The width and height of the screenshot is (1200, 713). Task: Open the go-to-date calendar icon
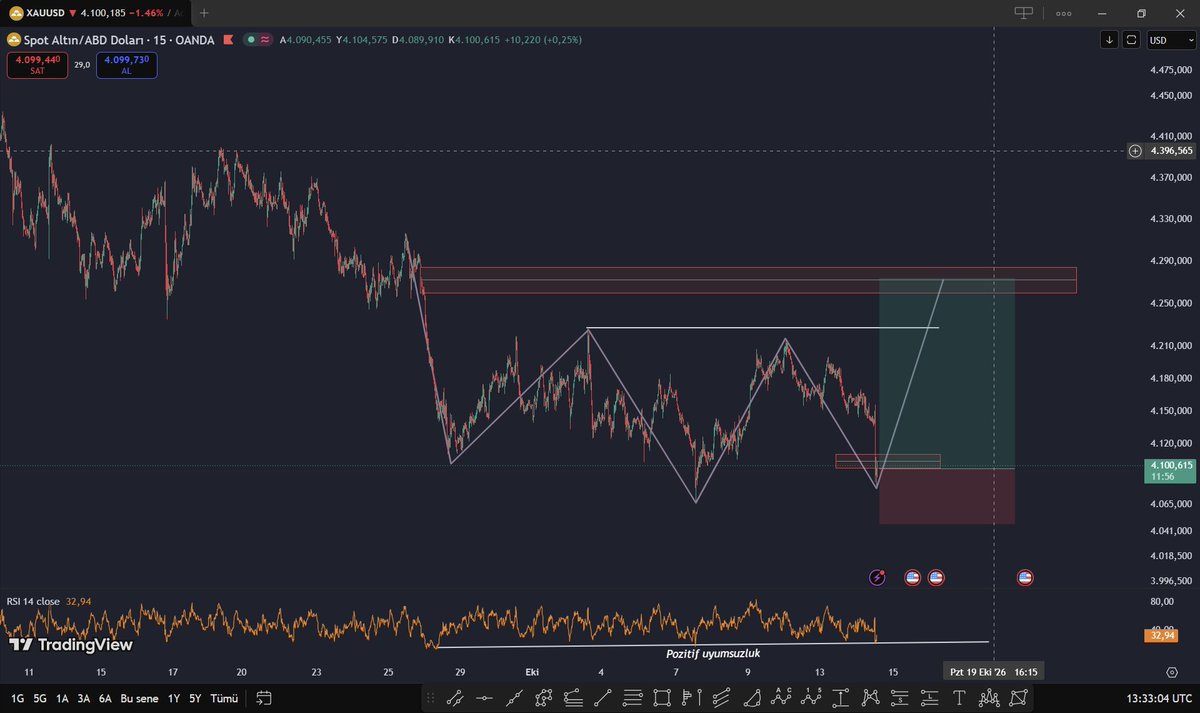pos(264,697)
